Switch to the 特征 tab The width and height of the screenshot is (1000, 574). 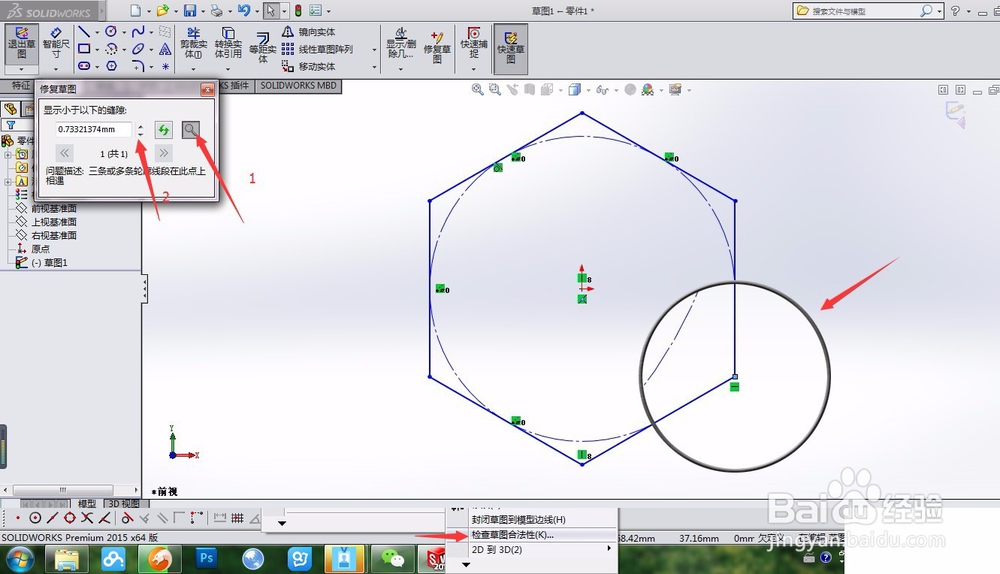click(x=21, y=85)
